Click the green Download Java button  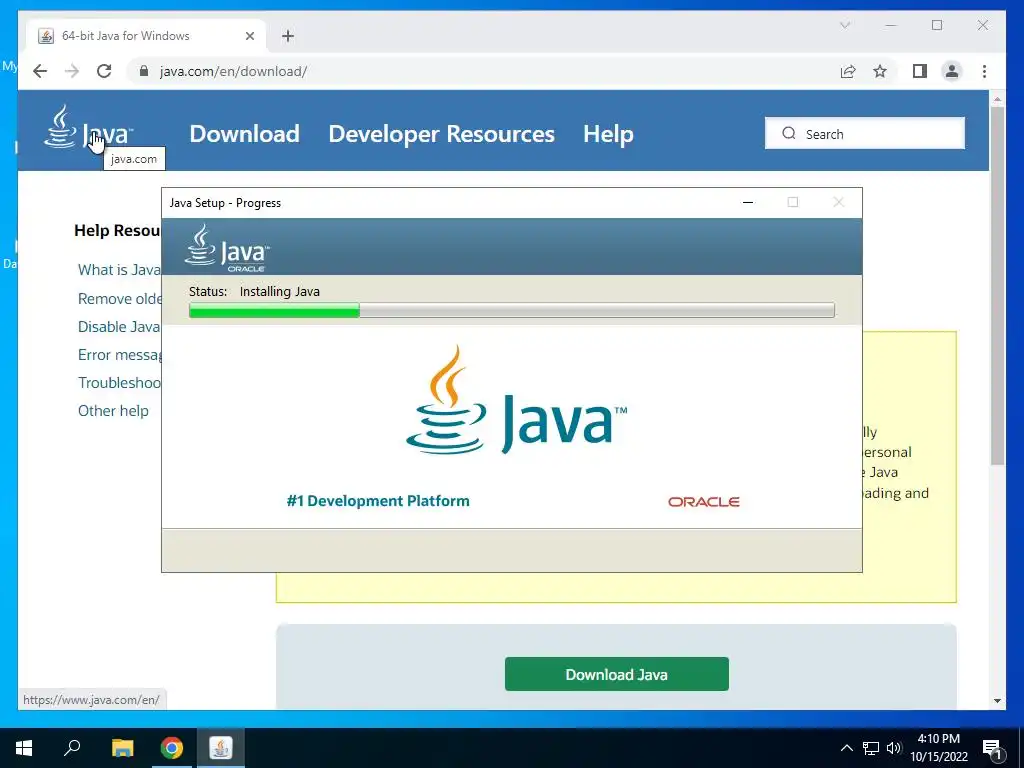[616, 674]
